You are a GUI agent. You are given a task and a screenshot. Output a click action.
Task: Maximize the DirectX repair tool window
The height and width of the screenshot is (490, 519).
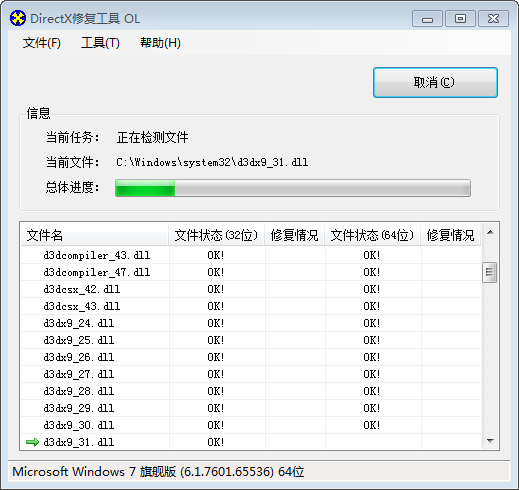461,18
